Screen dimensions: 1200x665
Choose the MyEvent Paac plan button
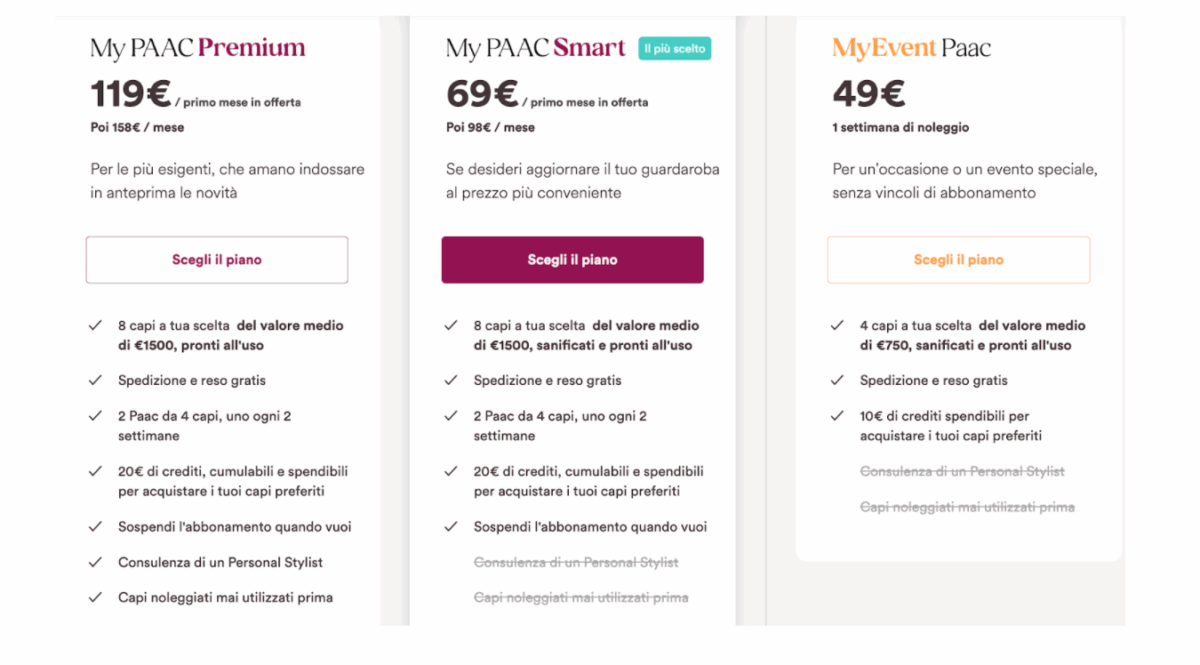pos(958,260)
